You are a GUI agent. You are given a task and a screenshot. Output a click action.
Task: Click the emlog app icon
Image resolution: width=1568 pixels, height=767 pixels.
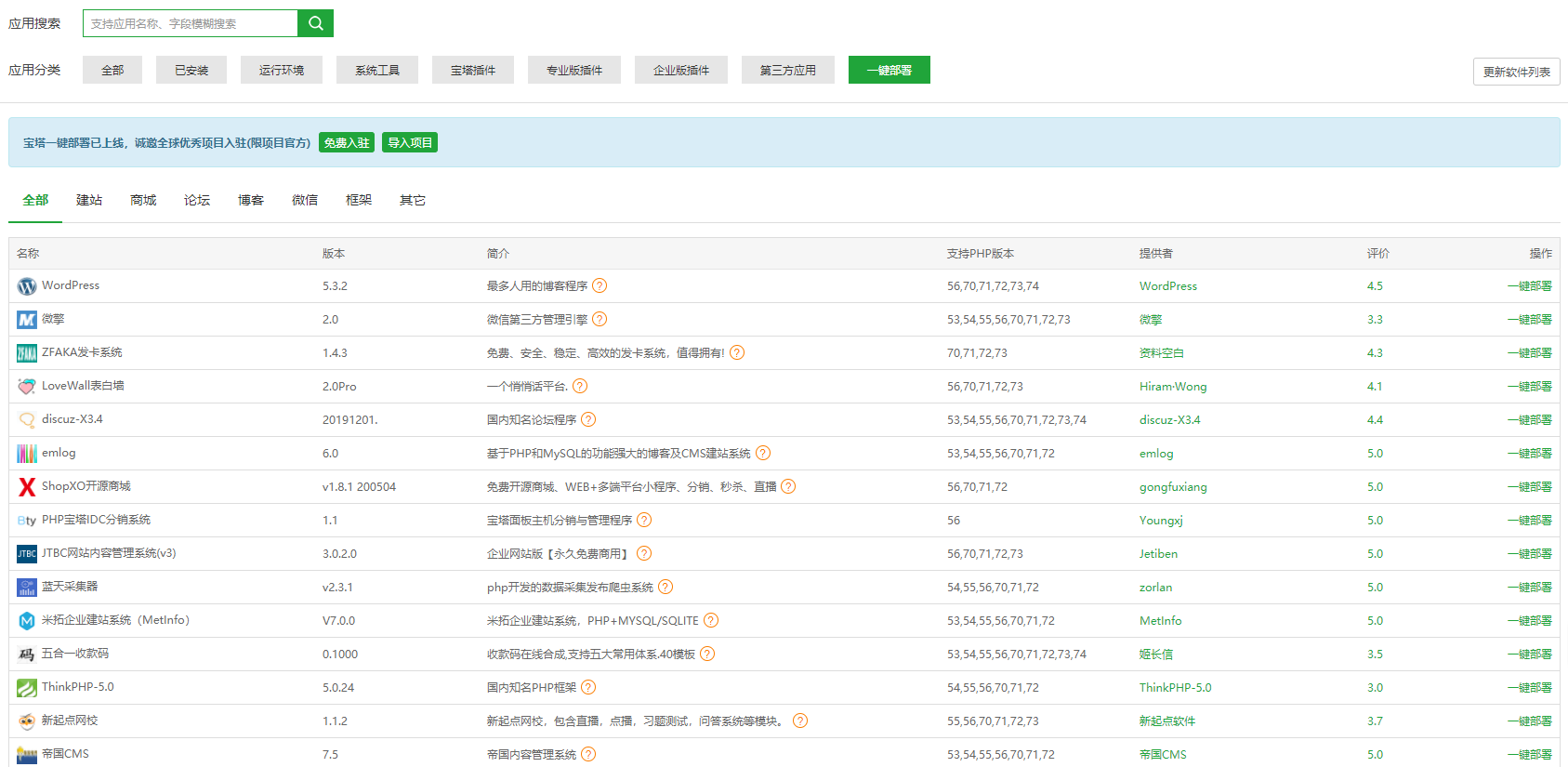[27, 454]
